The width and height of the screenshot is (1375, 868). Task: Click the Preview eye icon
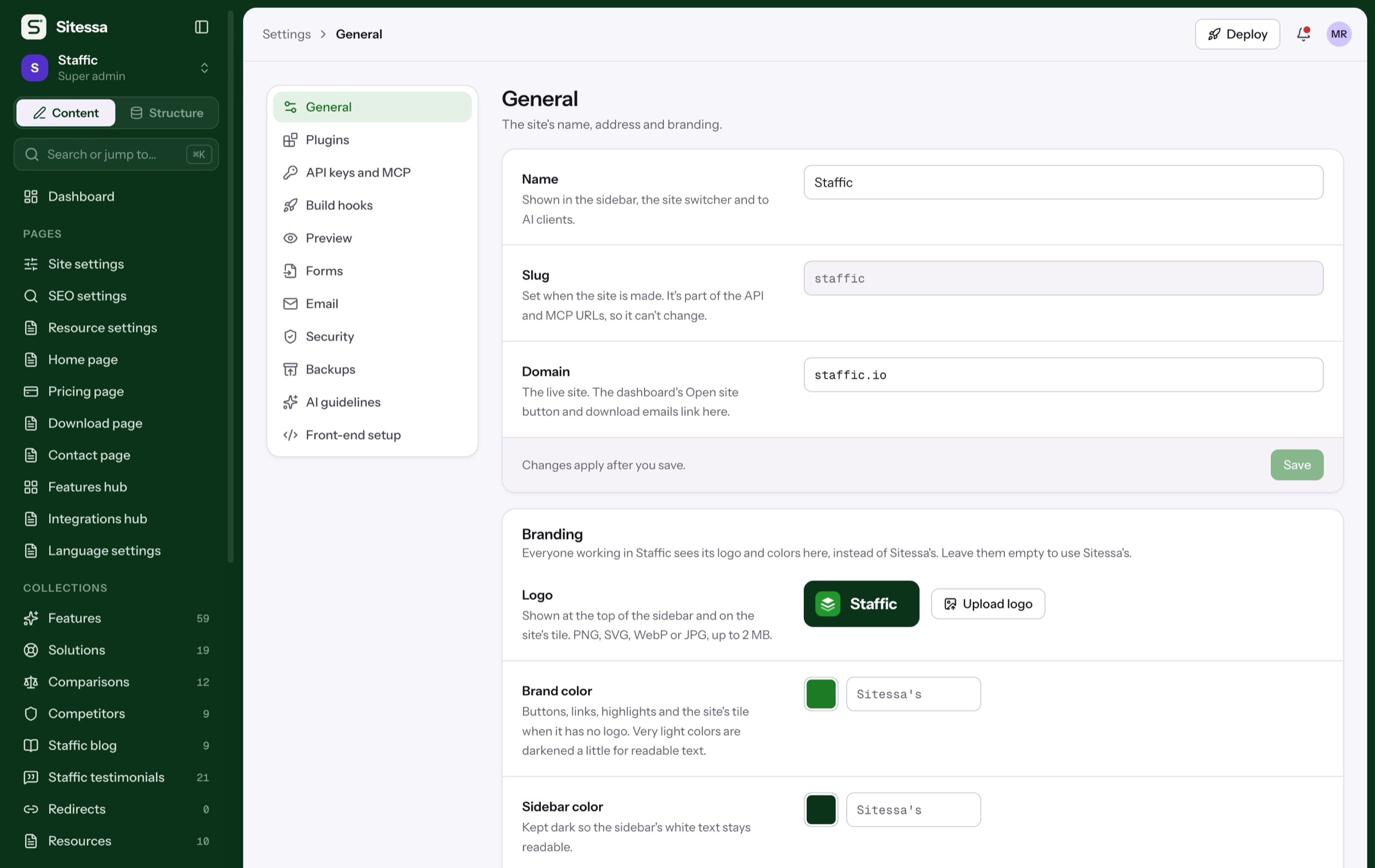point(290,238)
